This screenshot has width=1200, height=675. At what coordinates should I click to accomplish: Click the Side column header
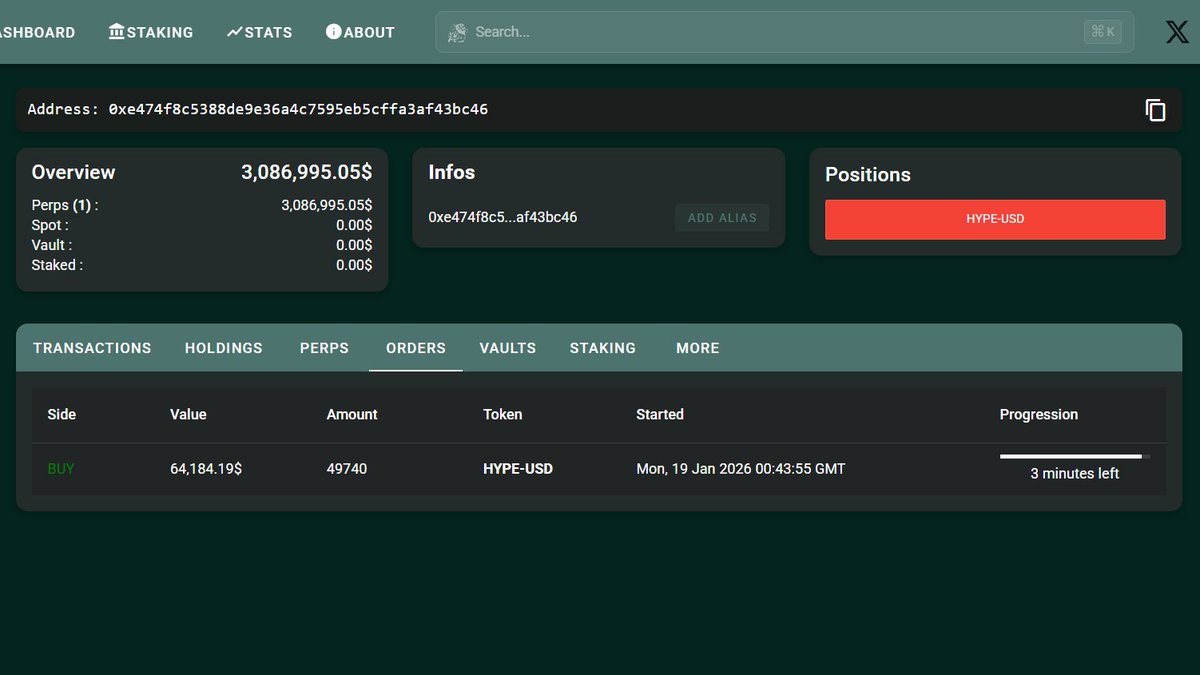(62, 414)
